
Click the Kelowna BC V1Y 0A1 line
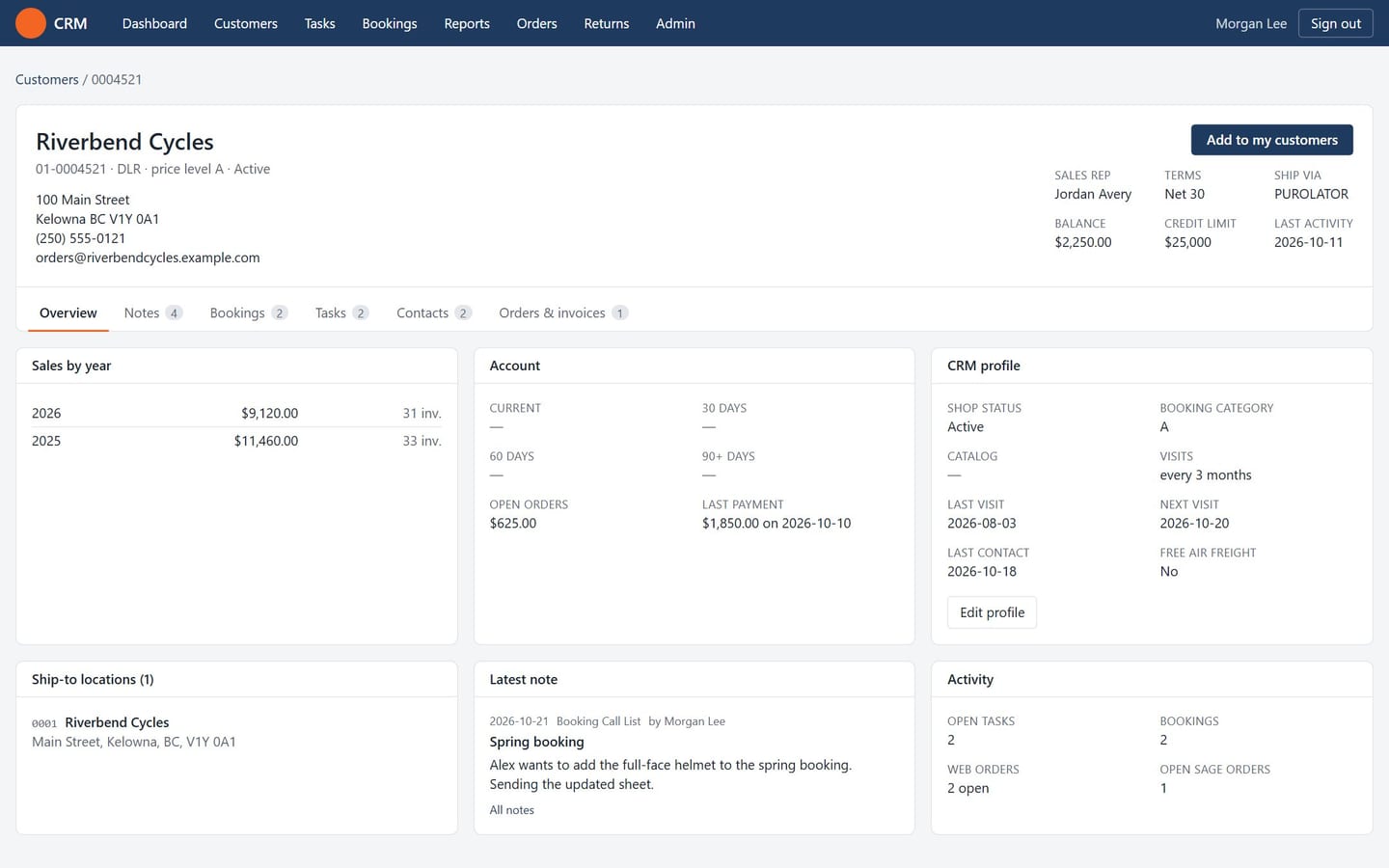(97, 219)
